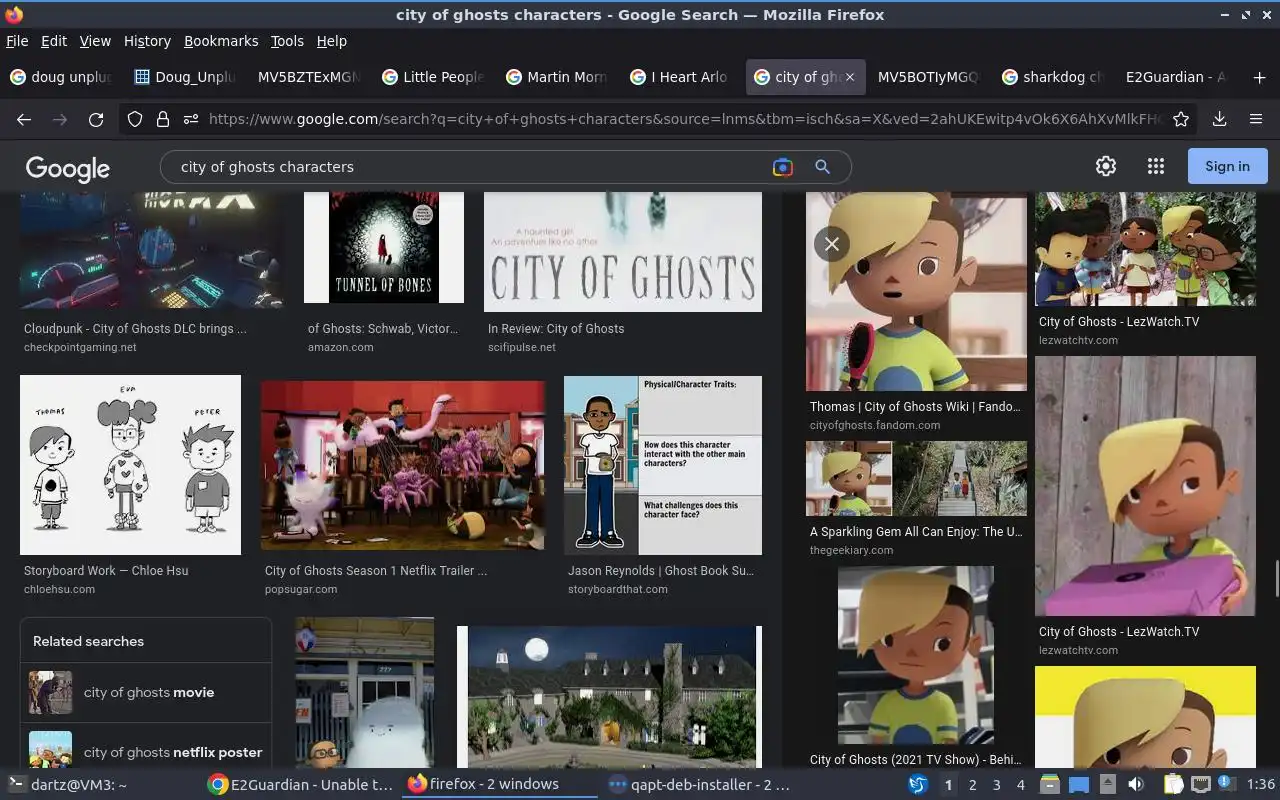Open 'Thomas | City of Ghosts Wiki' link

tap(915, 407)
